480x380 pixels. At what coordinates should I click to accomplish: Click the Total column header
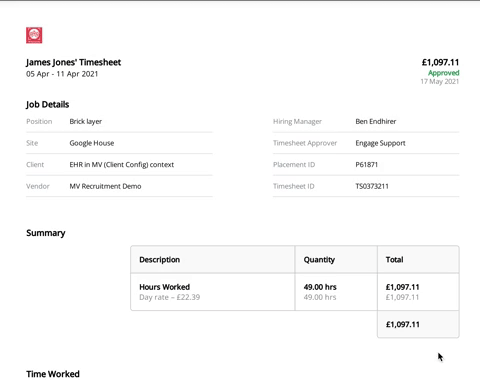coord(394,260)
